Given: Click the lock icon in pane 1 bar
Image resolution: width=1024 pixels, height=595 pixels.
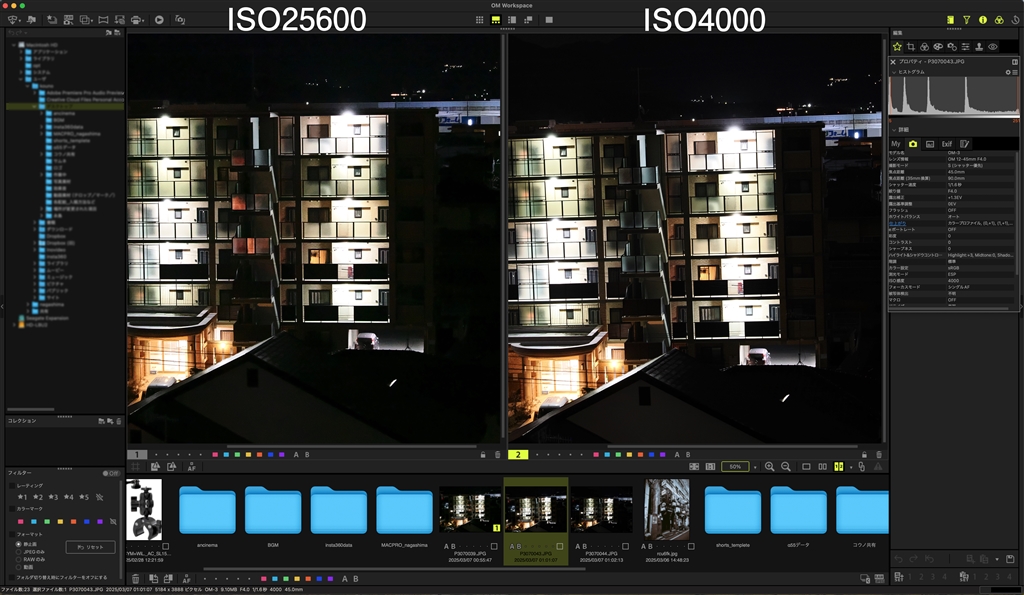Looking at the screenshot, I should click(483, 455).
